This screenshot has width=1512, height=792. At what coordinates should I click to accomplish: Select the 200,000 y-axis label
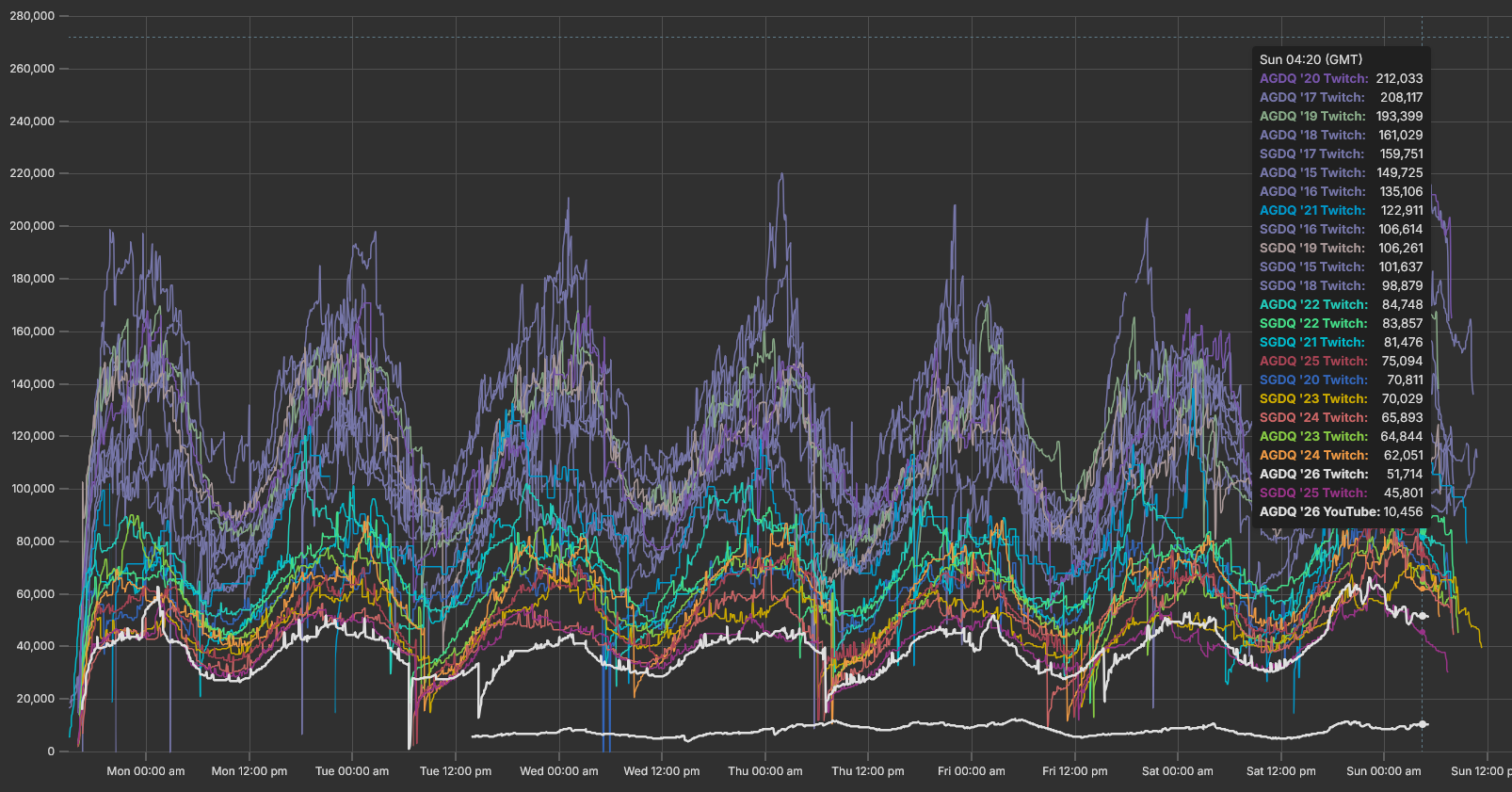(x=32, y=226)
